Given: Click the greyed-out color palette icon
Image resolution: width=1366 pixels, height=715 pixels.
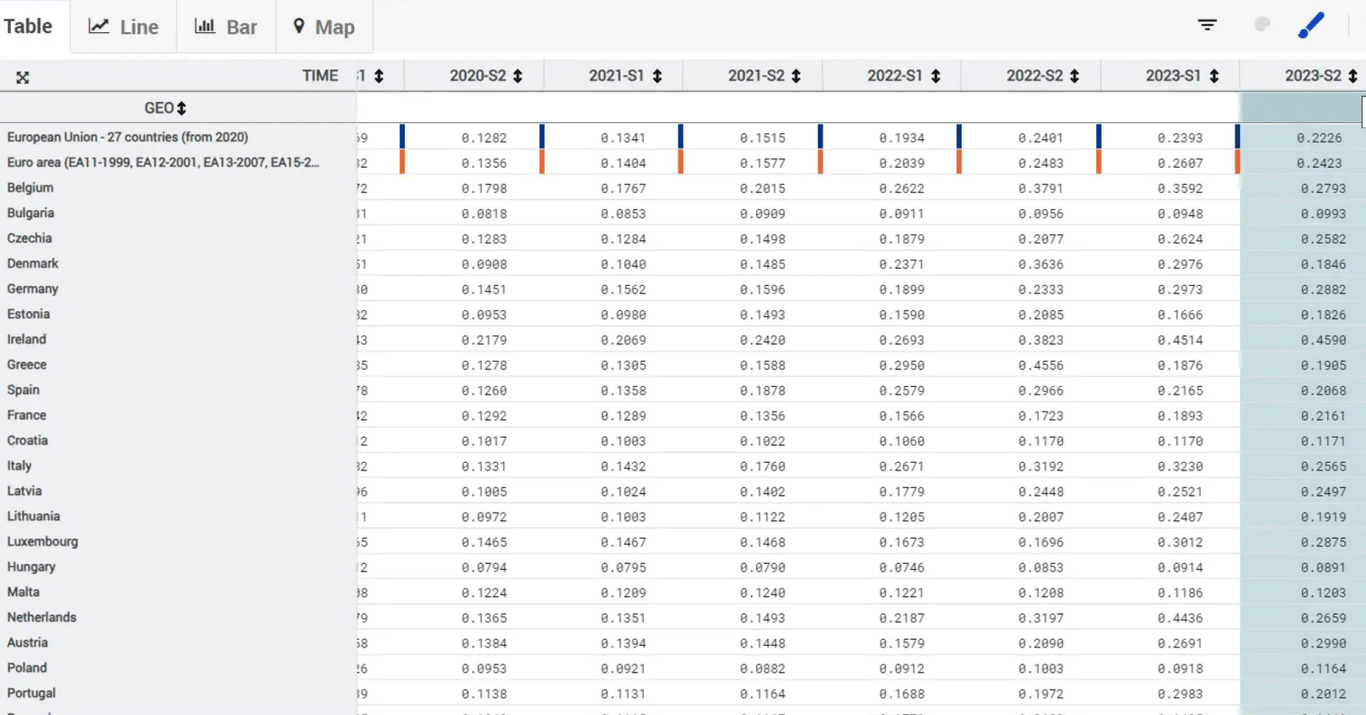Looking at the screenshot, I should pos(1262,25).
